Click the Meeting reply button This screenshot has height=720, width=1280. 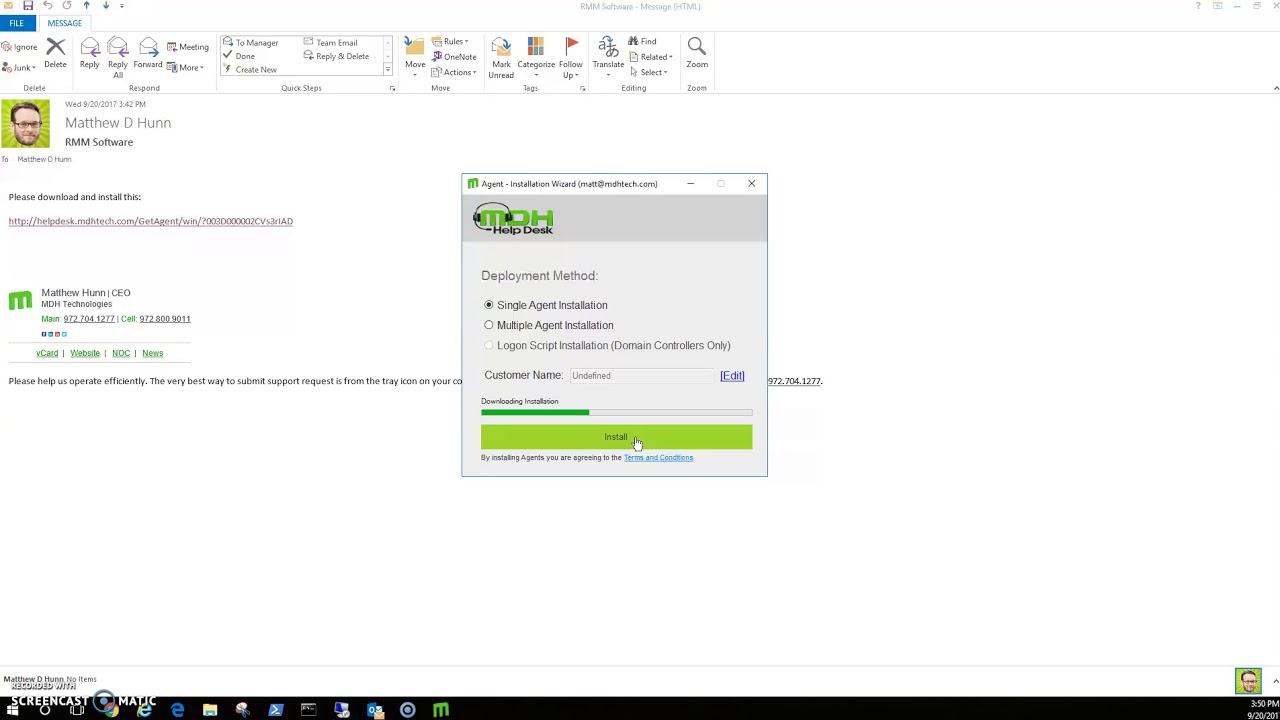coord(187,47)
